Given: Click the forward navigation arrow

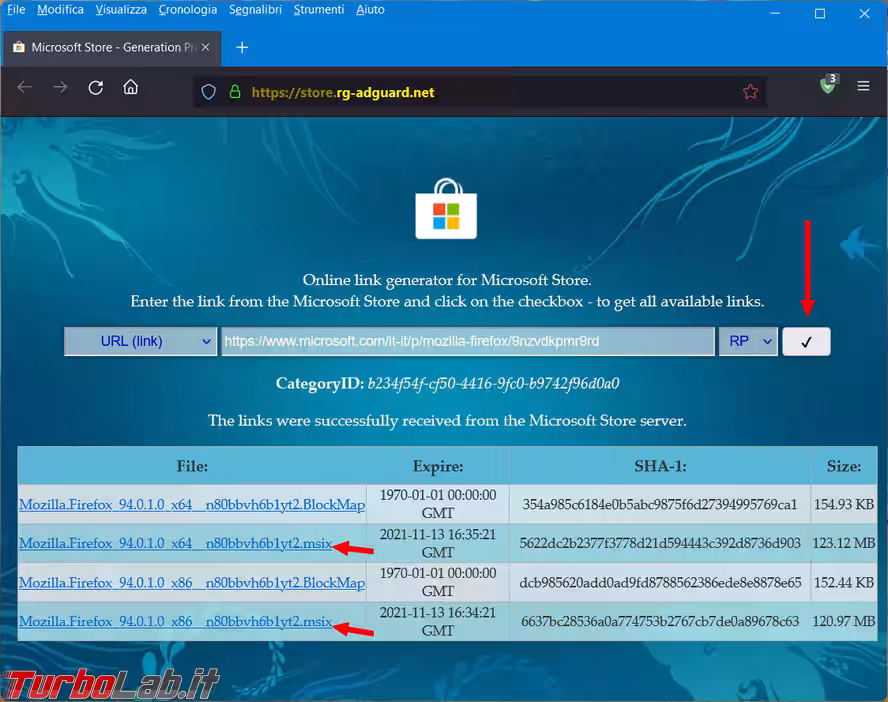Looking at the screenshot, I should coord(60,88).
